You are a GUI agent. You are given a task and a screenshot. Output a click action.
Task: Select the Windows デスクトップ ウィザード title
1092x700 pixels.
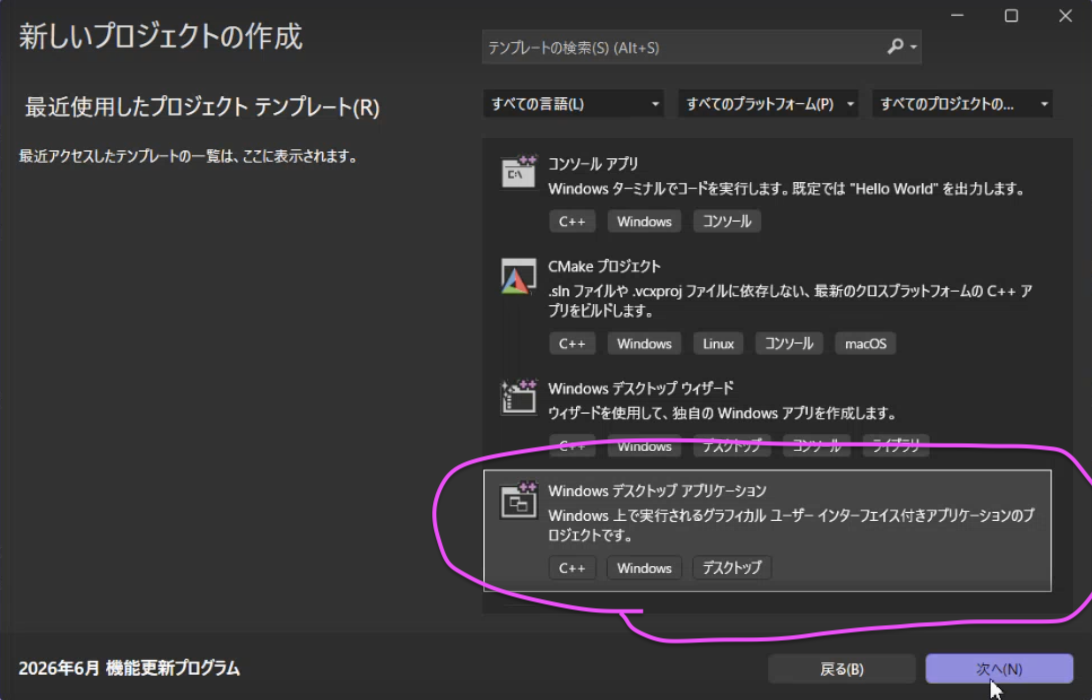[x=641, y=388]
